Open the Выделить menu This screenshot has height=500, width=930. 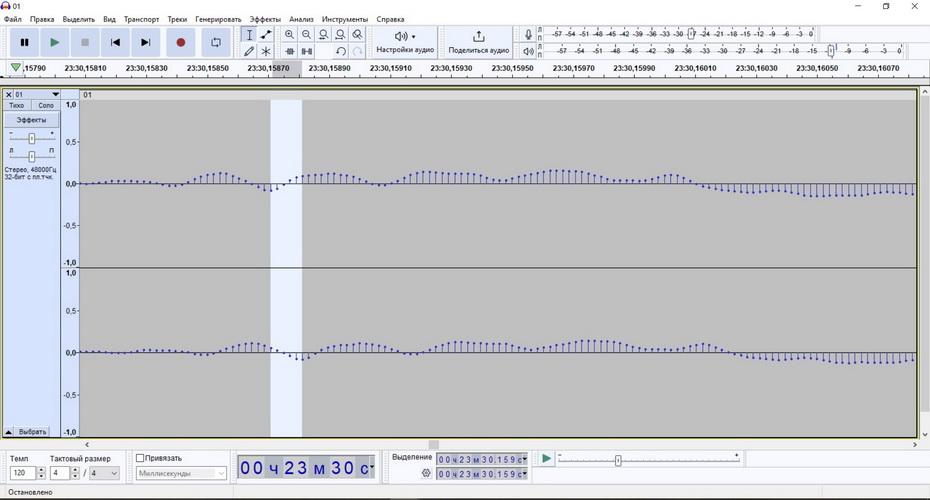(79, 19)
